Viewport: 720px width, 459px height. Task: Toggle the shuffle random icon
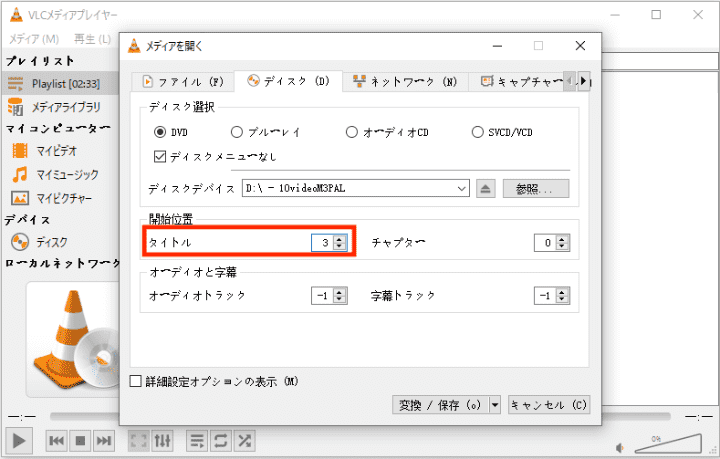tap(244, 441)
